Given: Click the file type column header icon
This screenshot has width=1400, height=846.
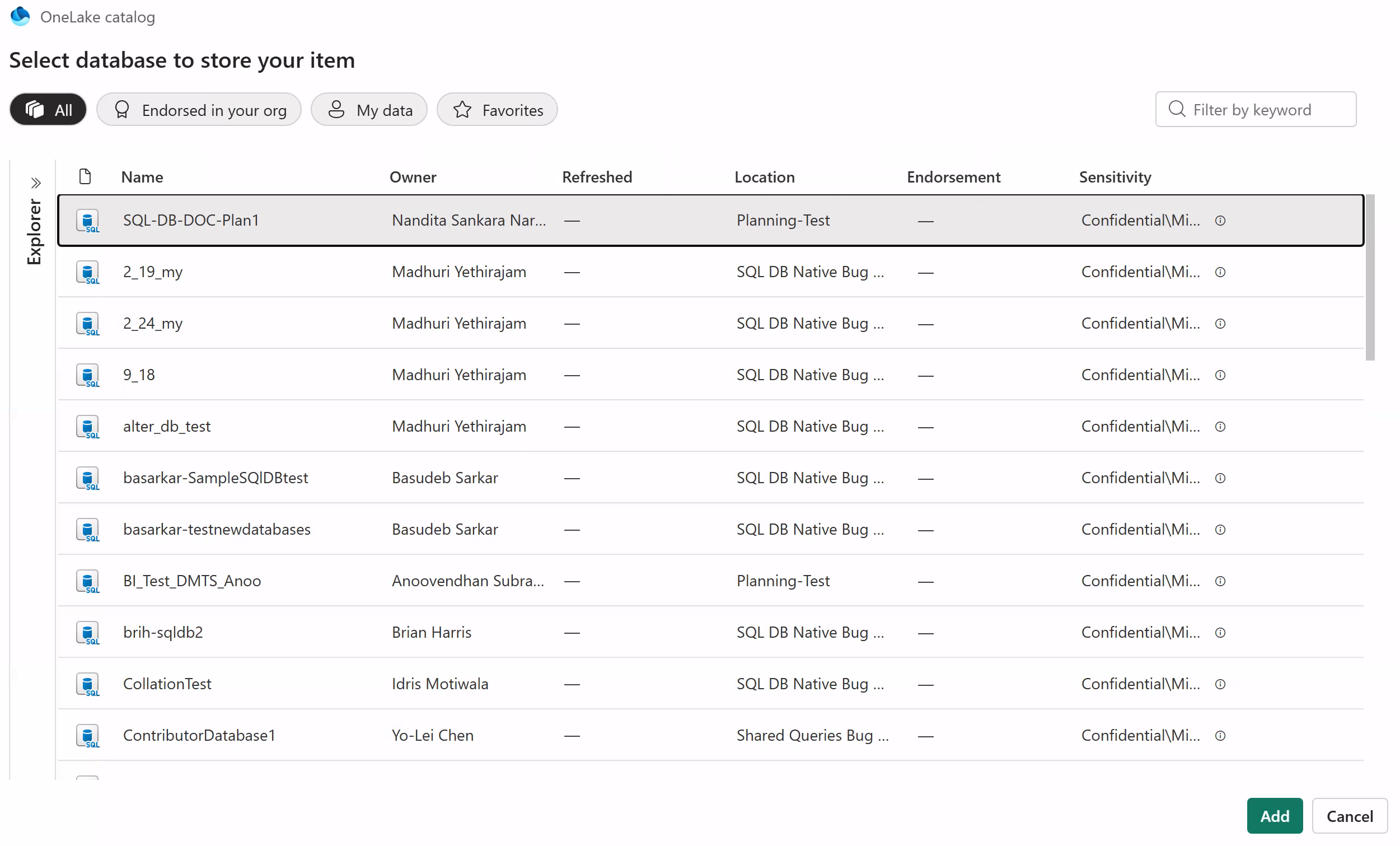Looking at the screenshot, I should pos(85,177).
